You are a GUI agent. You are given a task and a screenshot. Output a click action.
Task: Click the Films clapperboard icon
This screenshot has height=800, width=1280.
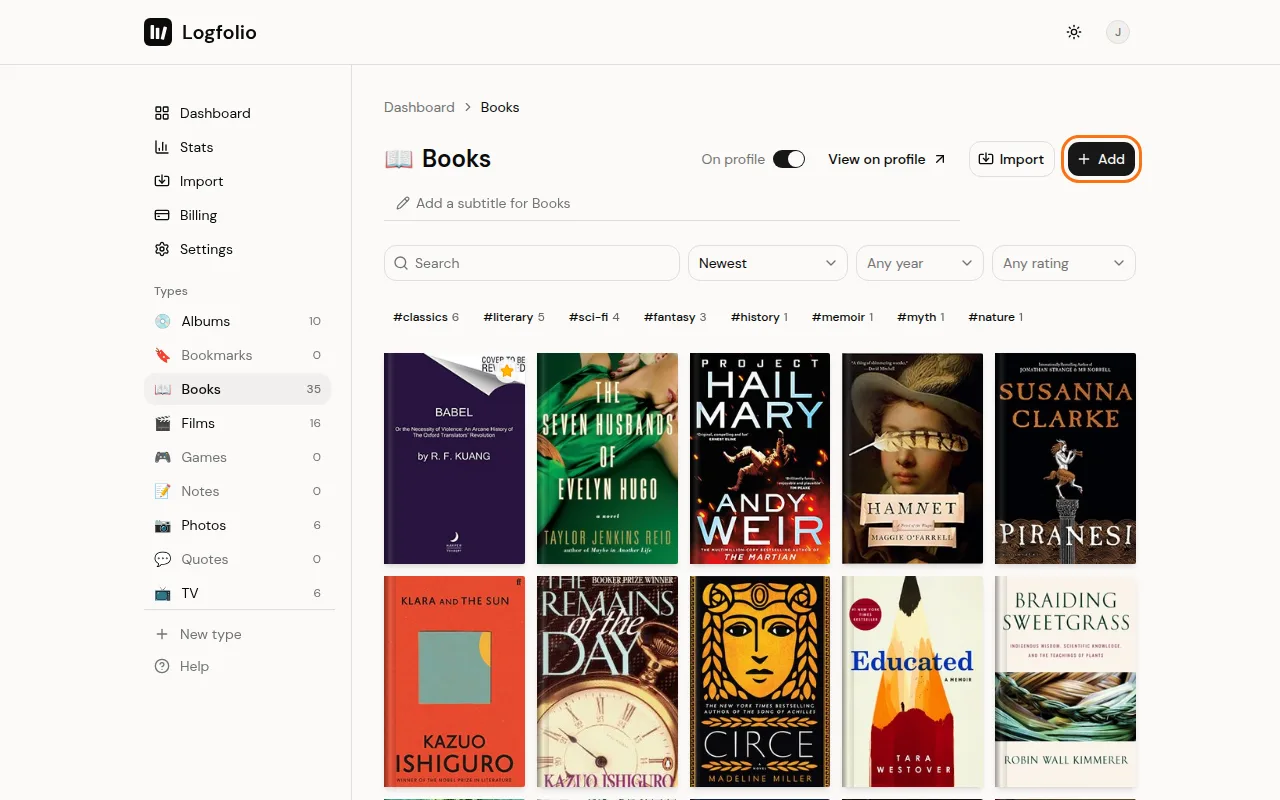(x=162, y=423)
